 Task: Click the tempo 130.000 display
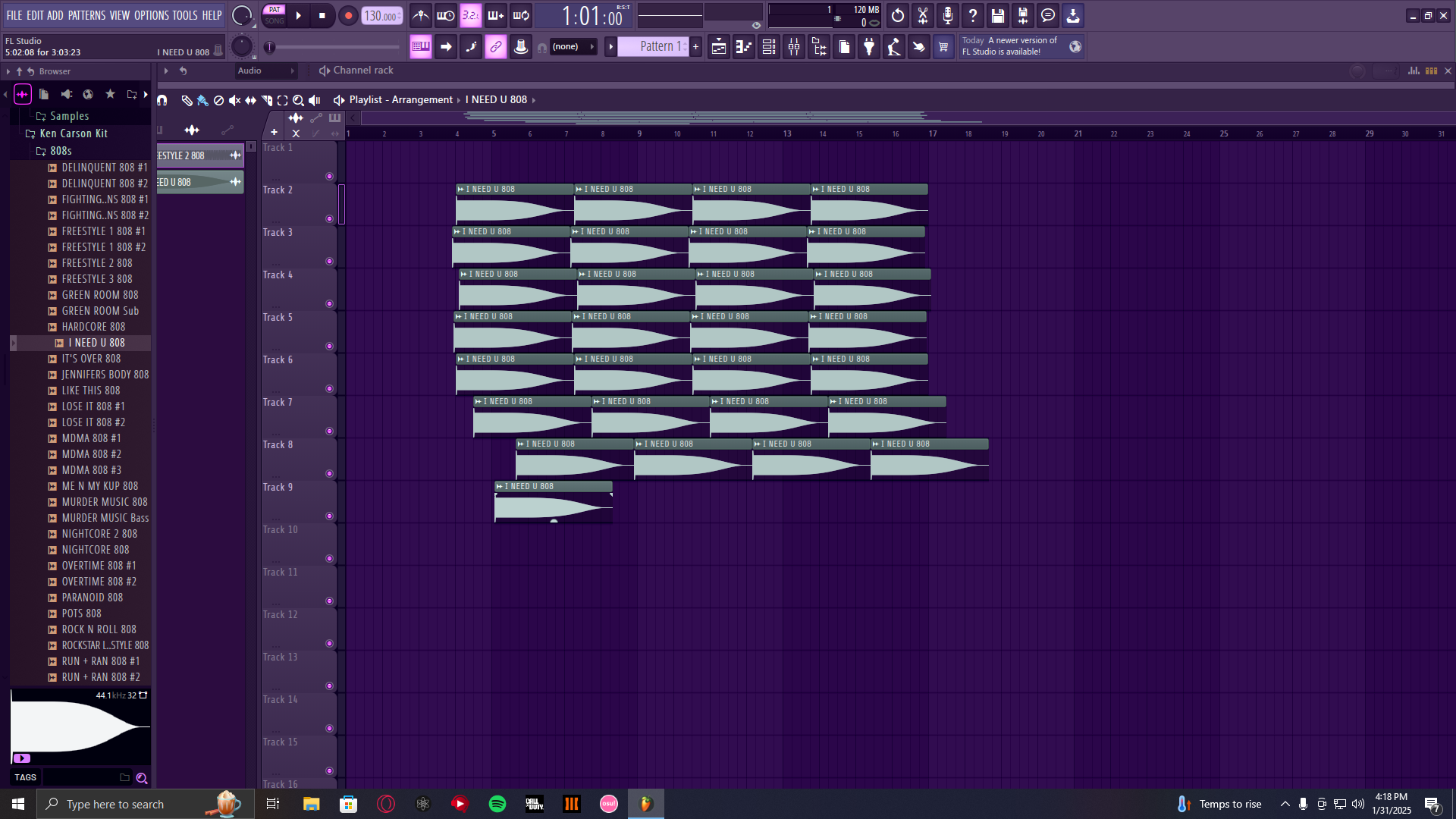pos(381,16)
